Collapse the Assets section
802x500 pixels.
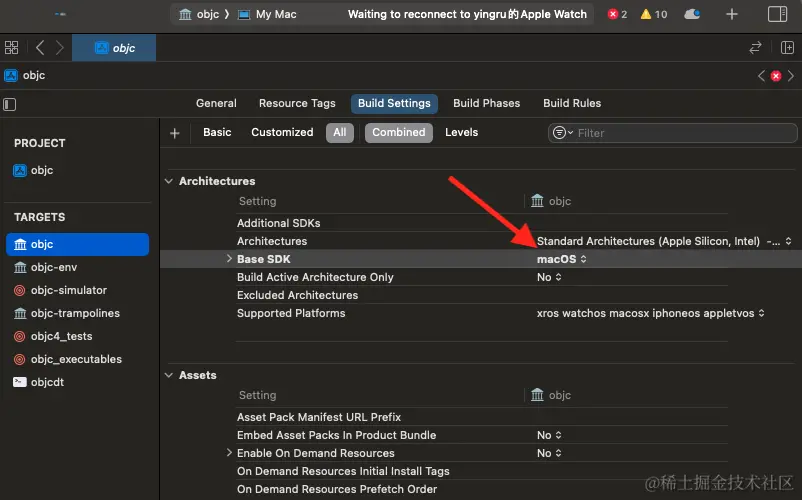[169, 375]
